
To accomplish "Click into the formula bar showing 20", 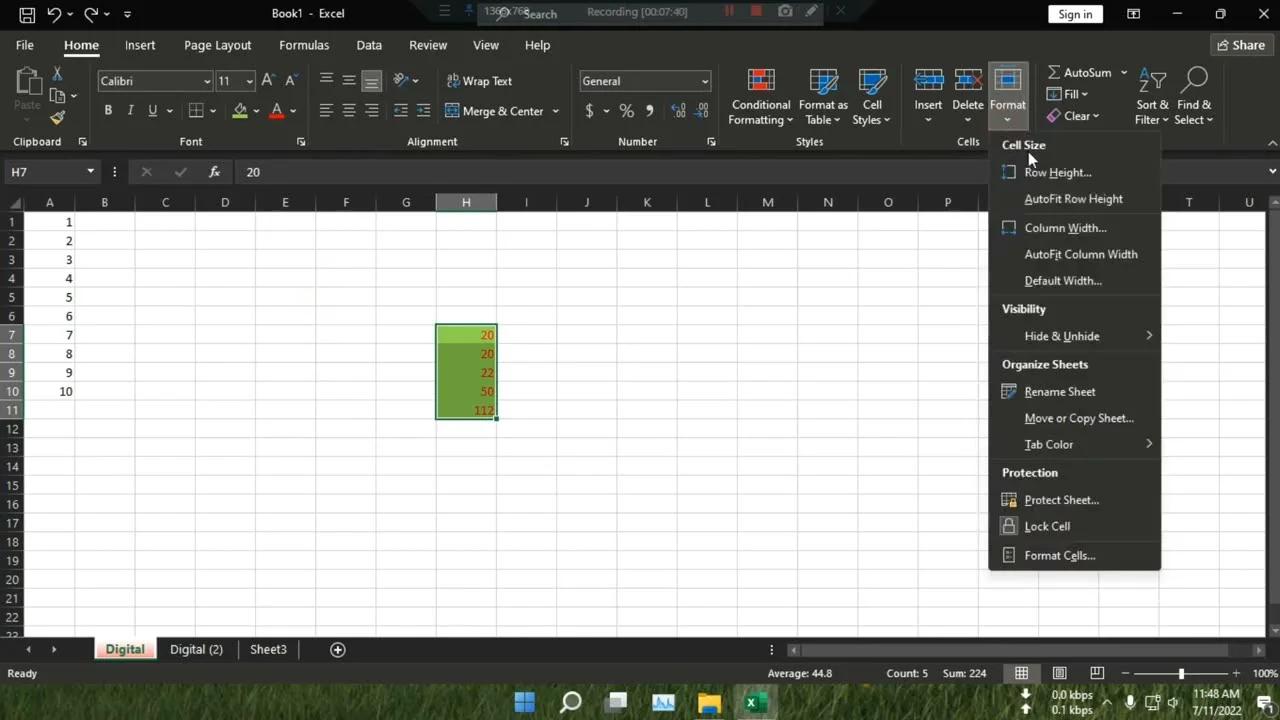I will coord(750,172).
